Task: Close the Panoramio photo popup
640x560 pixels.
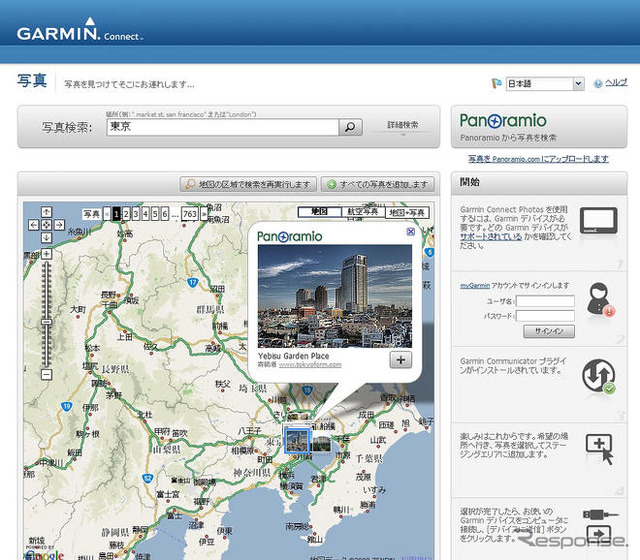Action: tap(411, 232)
